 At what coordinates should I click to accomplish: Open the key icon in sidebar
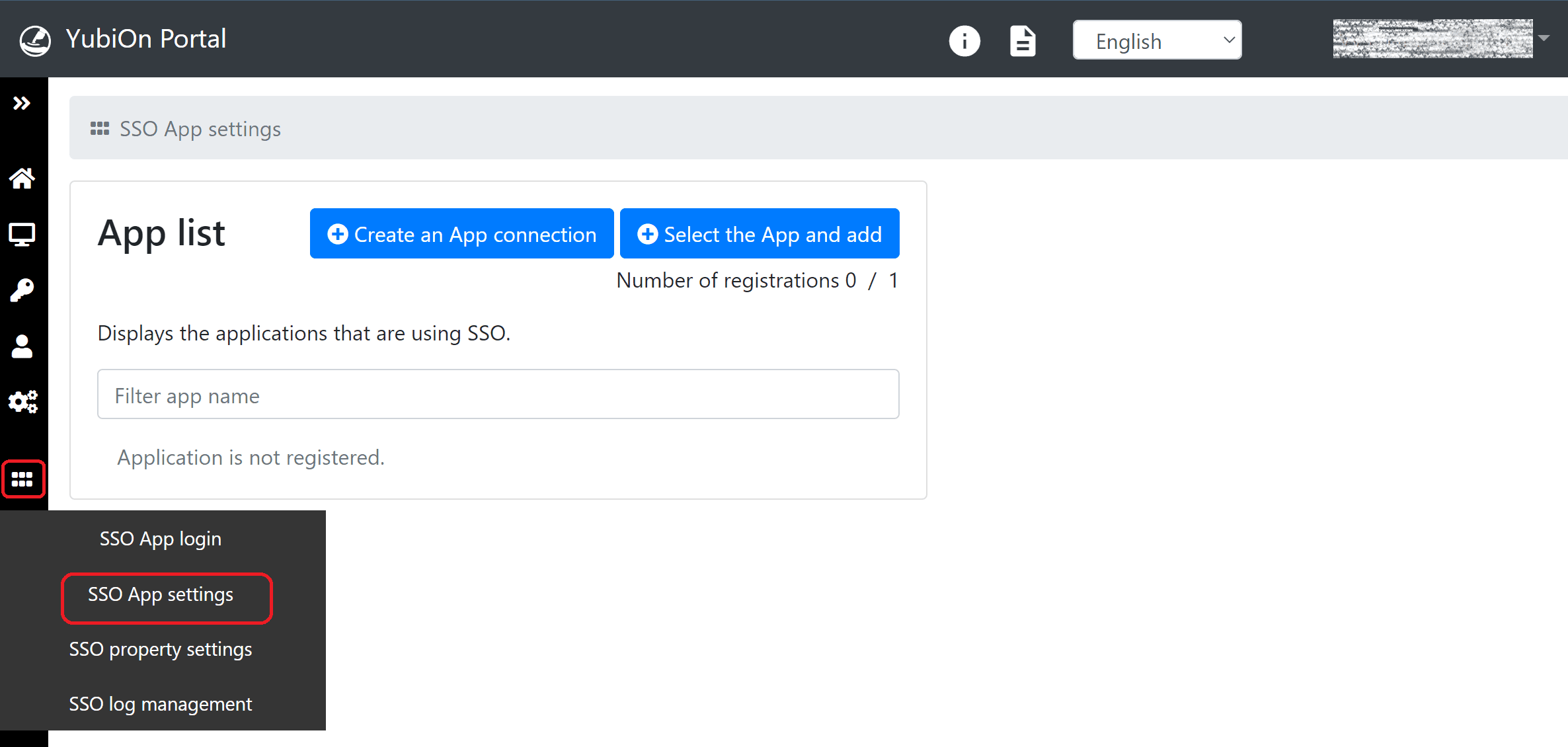22,290
